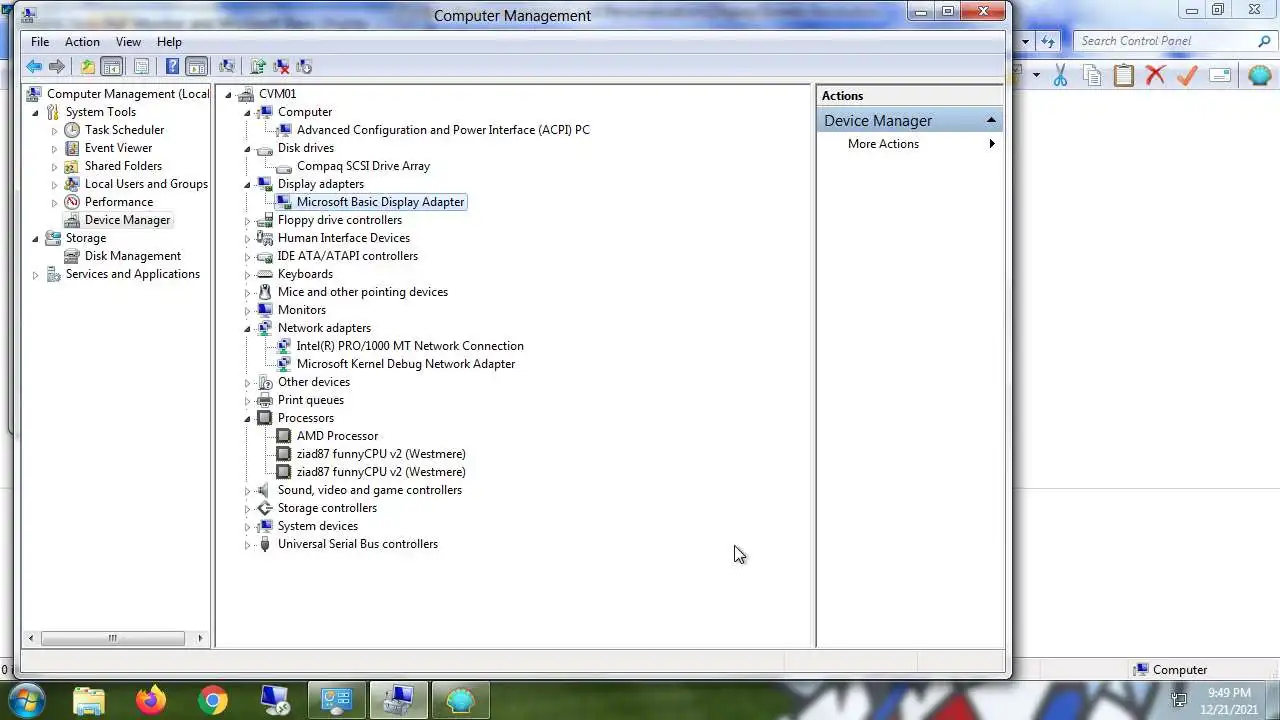Open Firefox from the taskbar
The height and width of the screenshot is (720, 1280).
point(151,700)
